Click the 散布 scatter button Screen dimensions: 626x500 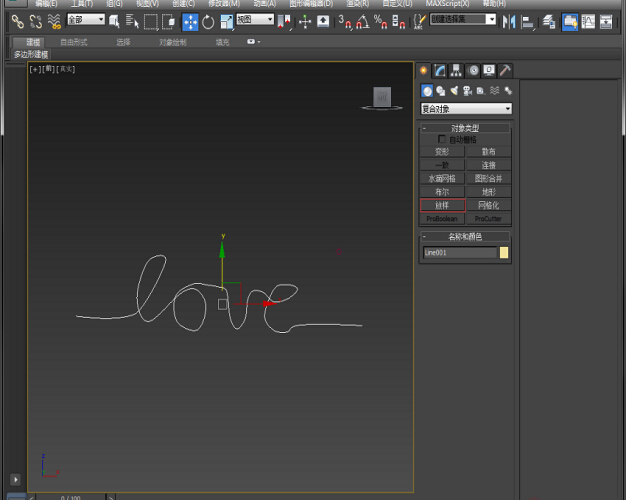pos(489,152)
